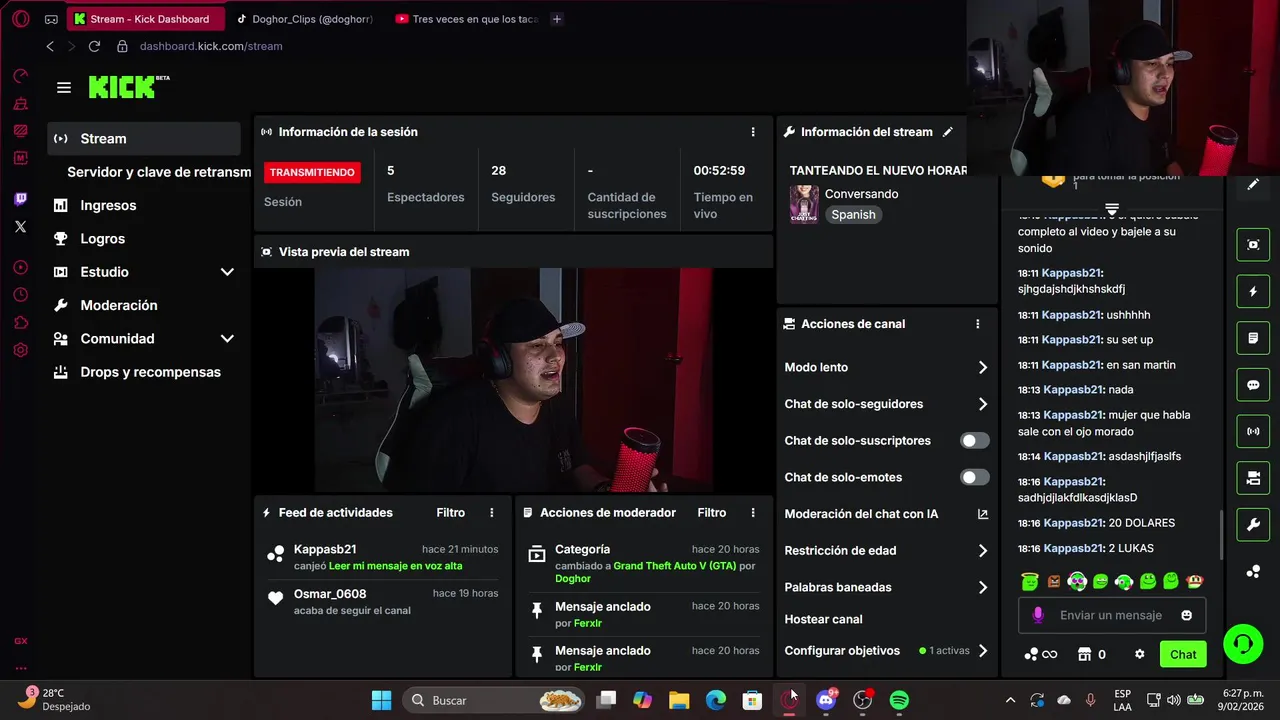Edit stream information with pencil icon

[947, 132]
